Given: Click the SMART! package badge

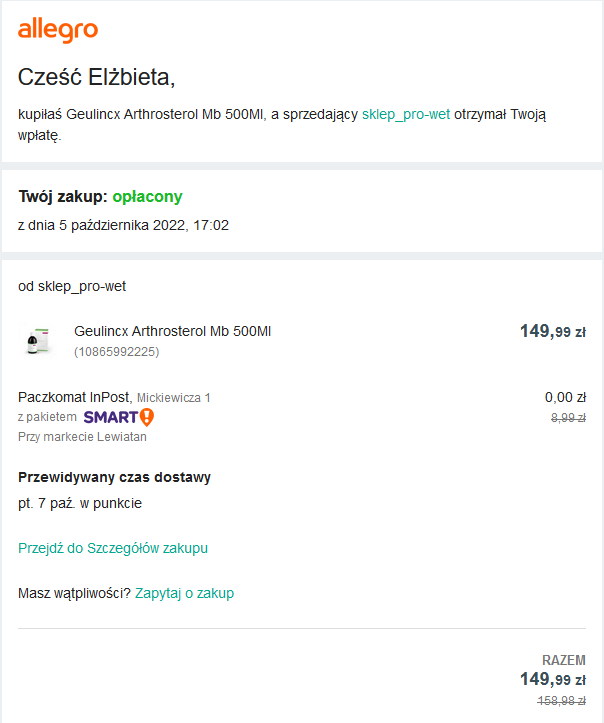Looking at the screenshot, I should click(x=118, y=417).
